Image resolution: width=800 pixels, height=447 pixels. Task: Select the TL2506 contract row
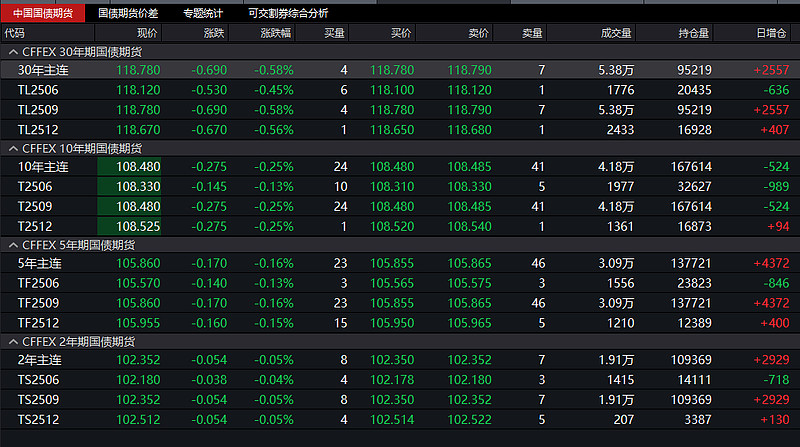(400, 90)
